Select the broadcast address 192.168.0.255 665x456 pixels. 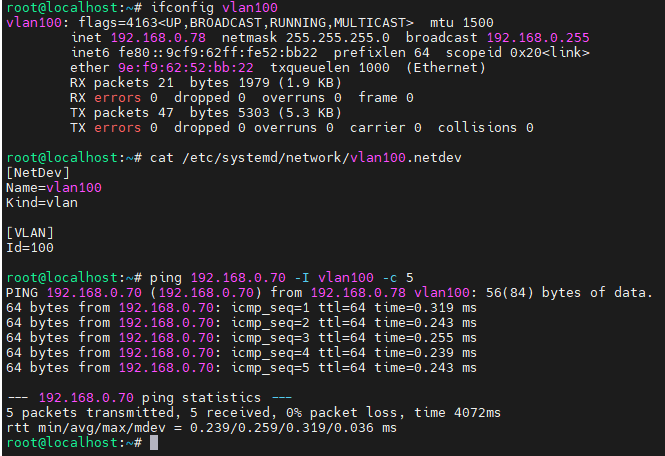[x=538, y=38]
